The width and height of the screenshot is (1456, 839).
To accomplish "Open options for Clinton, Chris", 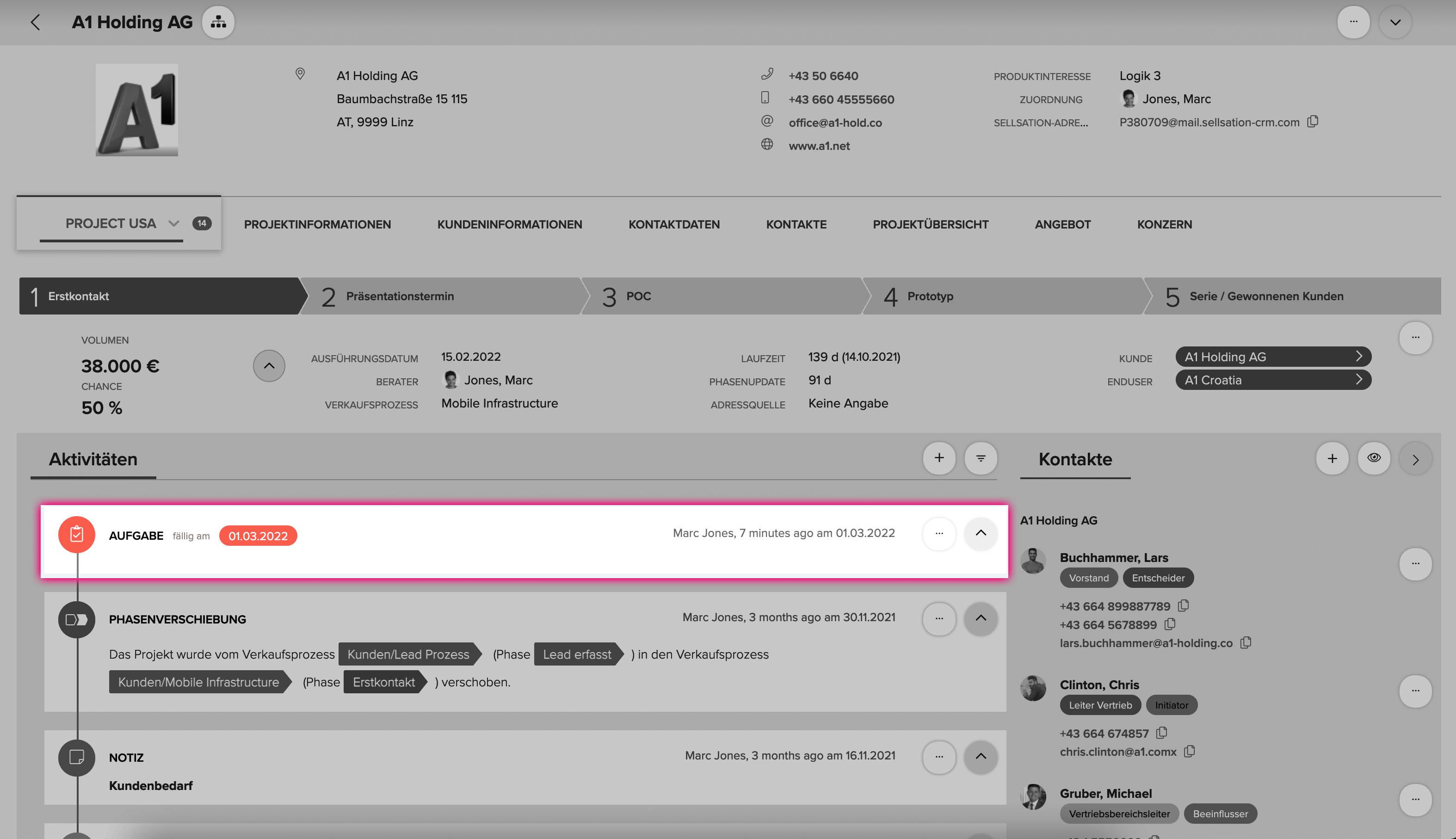I will 1415,691.
